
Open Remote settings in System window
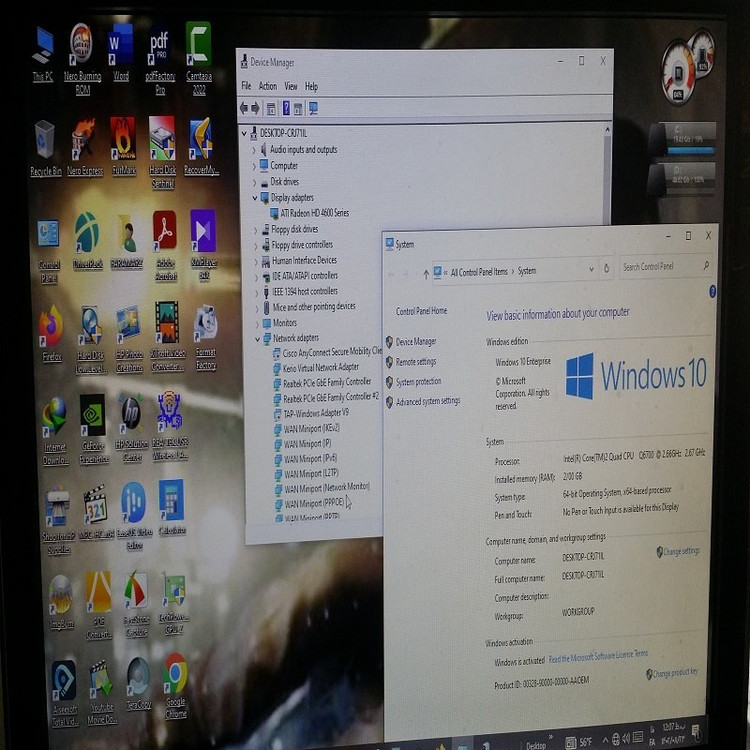click(x=416, y=362)
